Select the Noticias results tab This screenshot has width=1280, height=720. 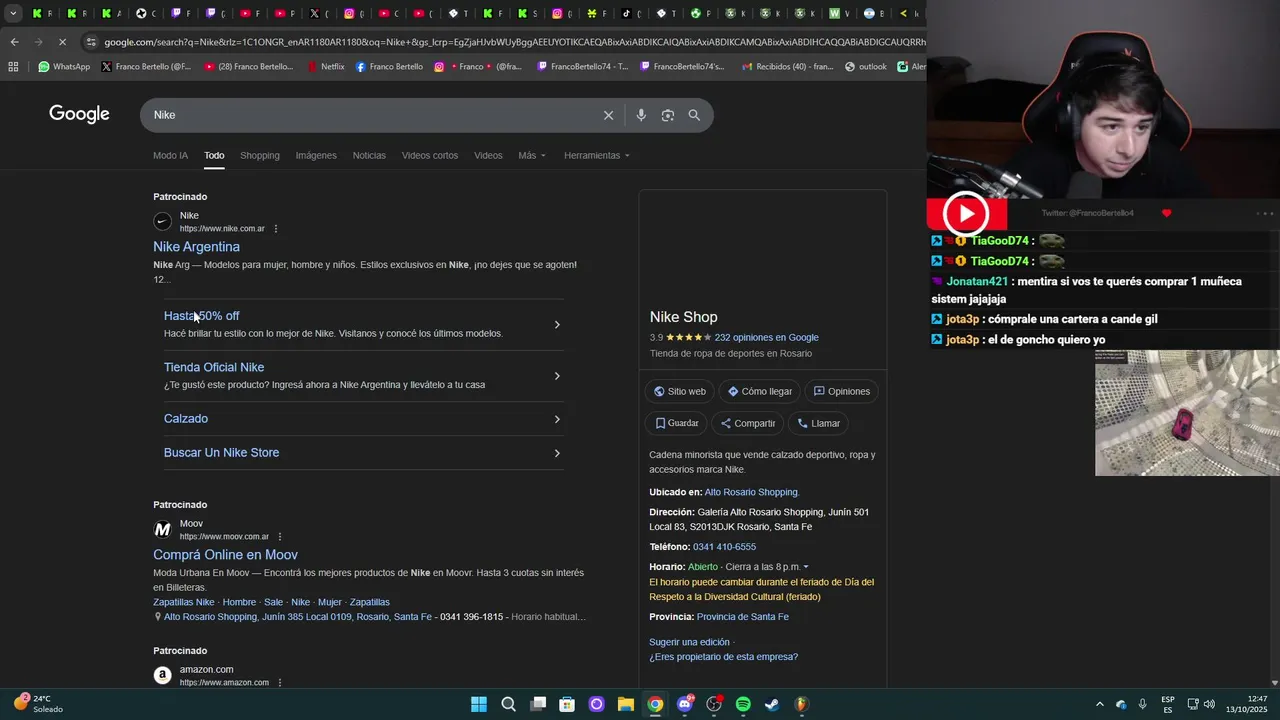click(369, 156)
